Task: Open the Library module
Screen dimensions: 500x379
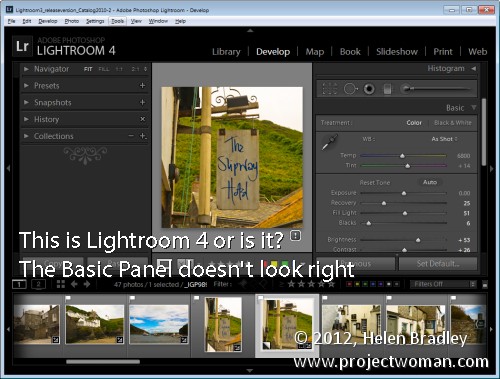Action: 226,52
